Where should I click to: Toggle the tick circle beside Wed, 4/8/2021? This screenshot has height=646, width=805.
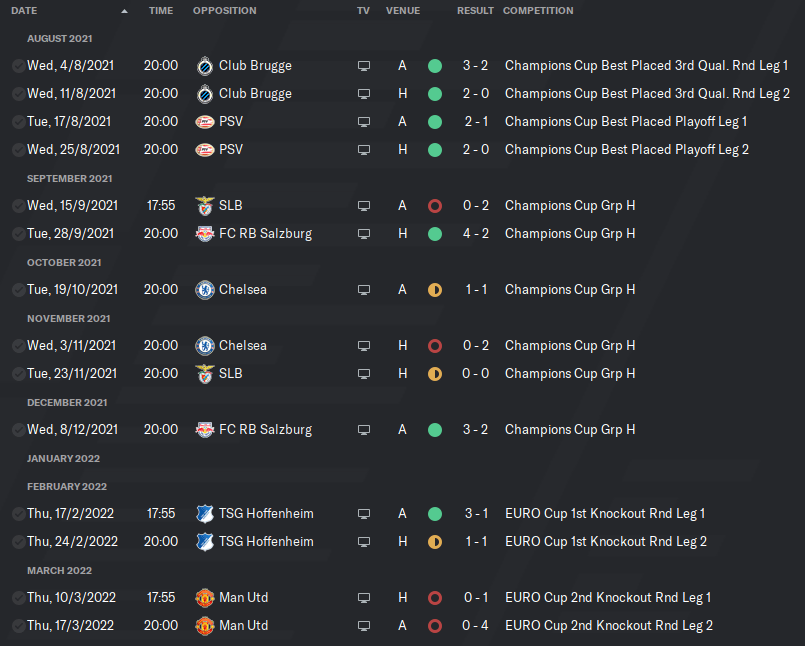[19, 66]
